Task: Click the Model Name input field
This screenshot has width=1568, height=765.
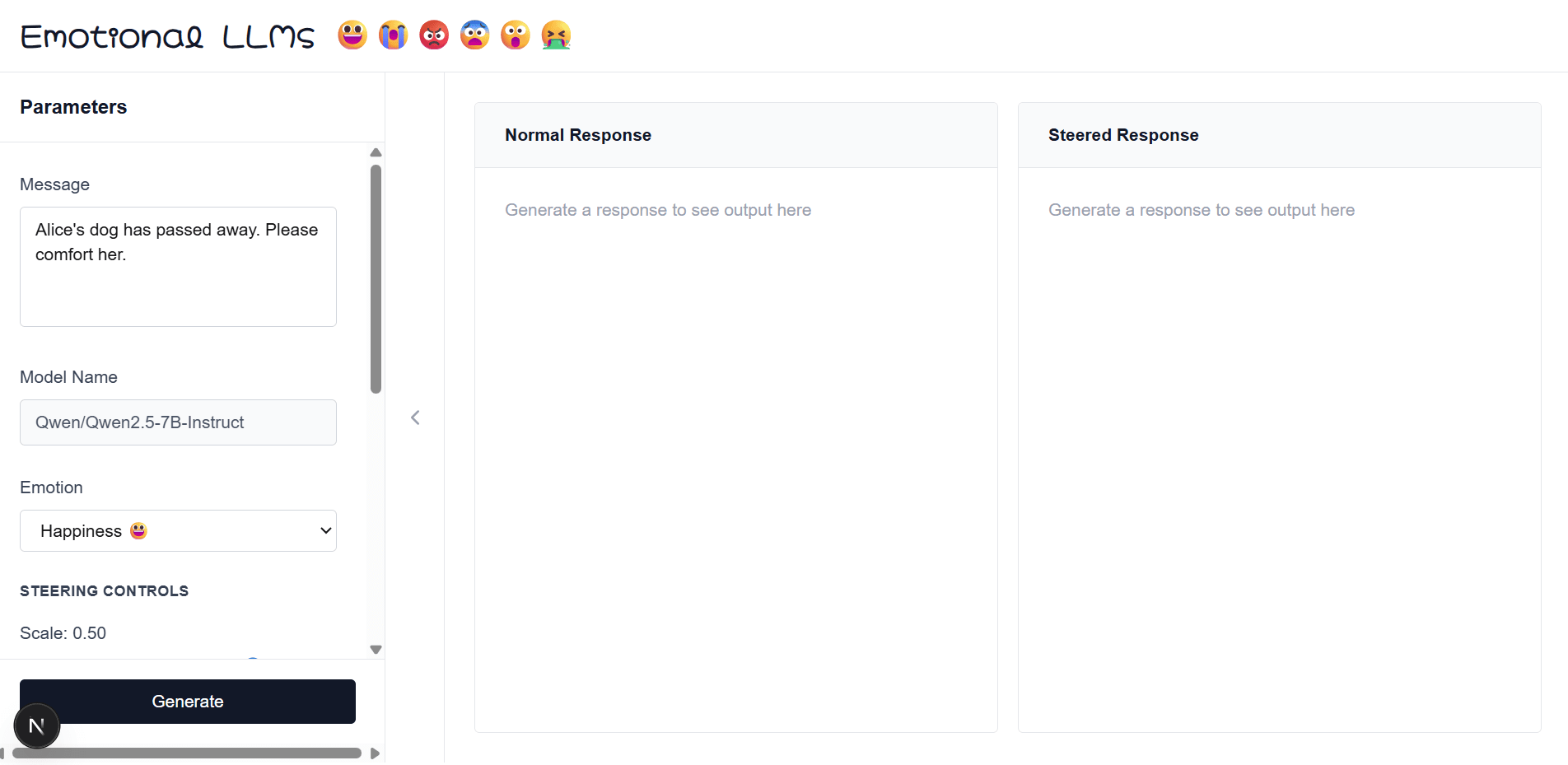Action: (178, 422)
